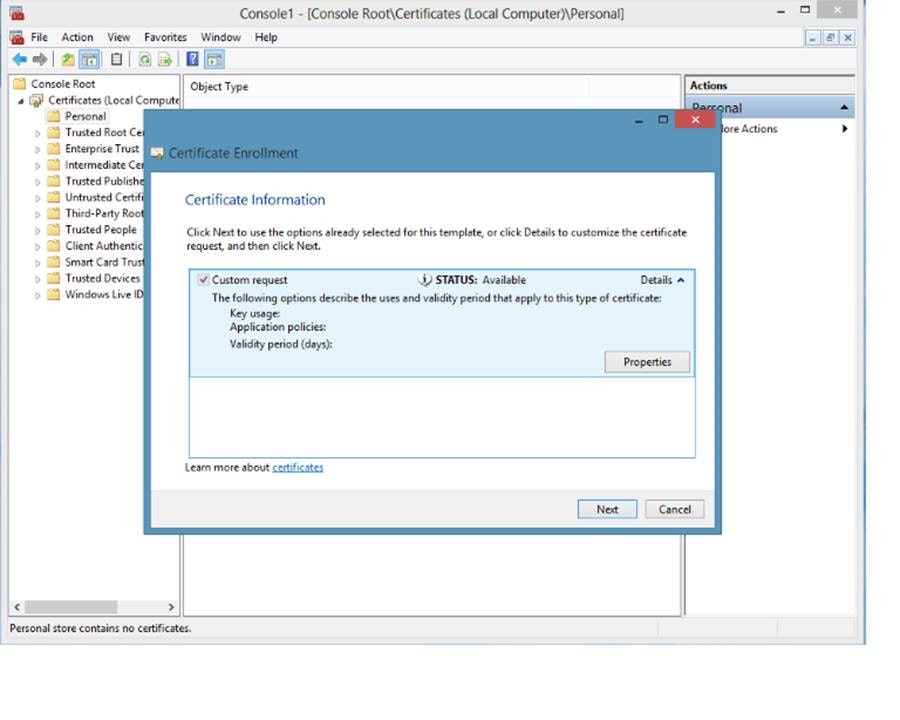This screenshot has height=720, width=900.
Task: Click Next in Certificate Enrollment
Action: 607,509
